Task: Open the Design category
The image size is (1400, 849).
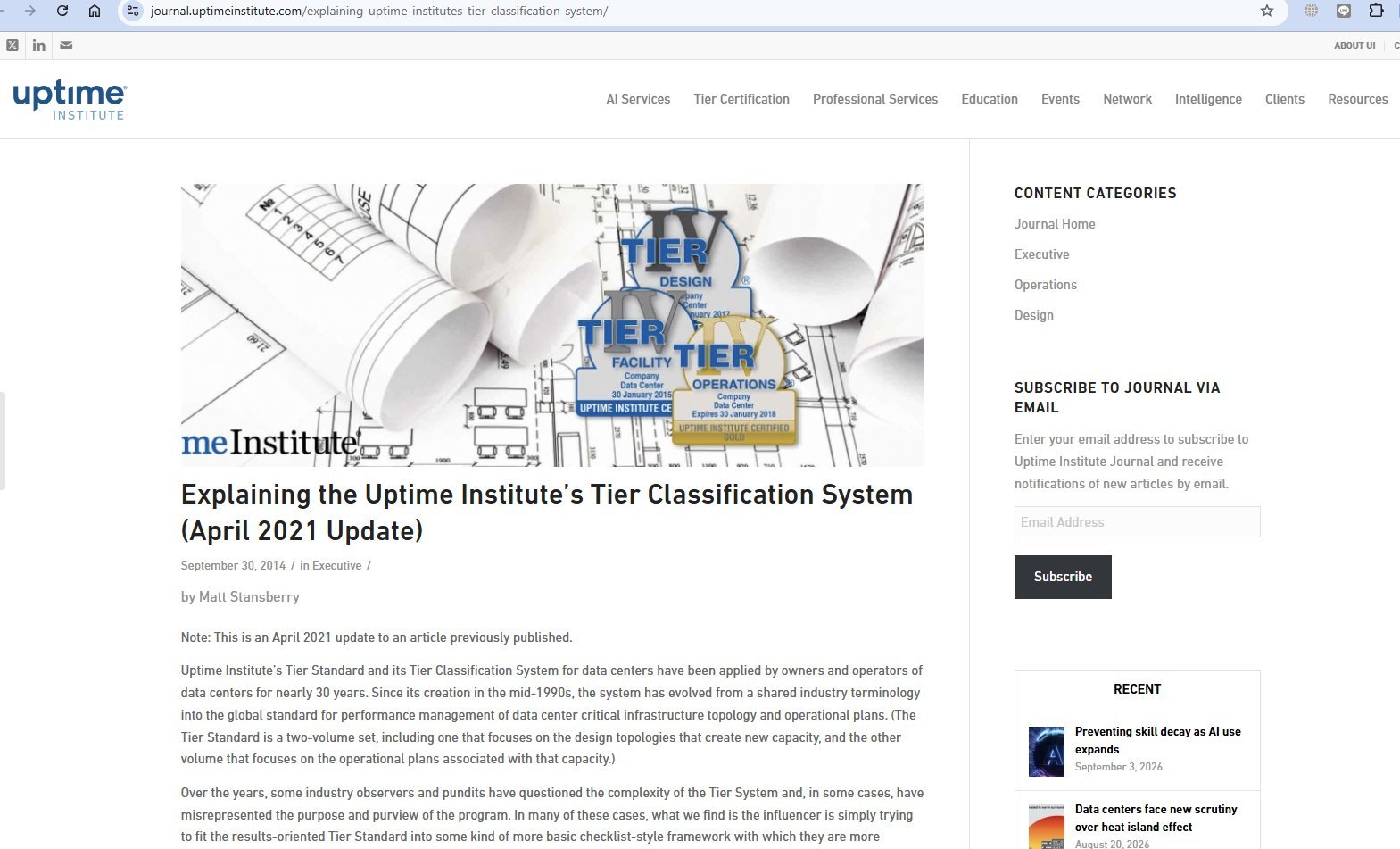Action: coord(1033,315)
